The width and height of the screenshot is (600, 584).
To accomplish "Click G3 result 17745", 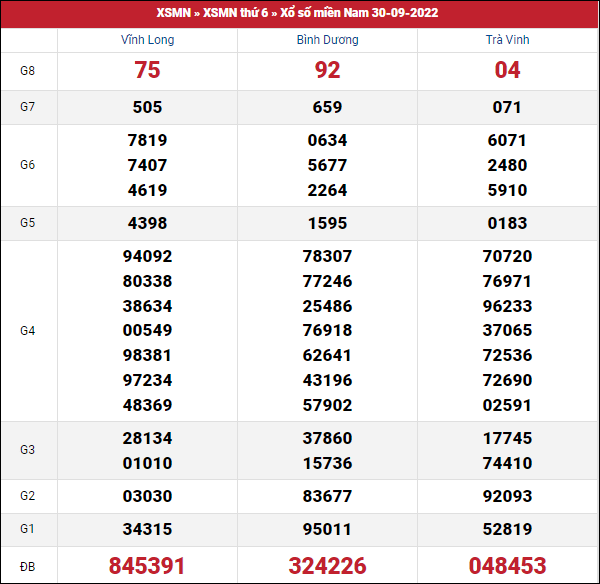I will [x=507, y=438].
